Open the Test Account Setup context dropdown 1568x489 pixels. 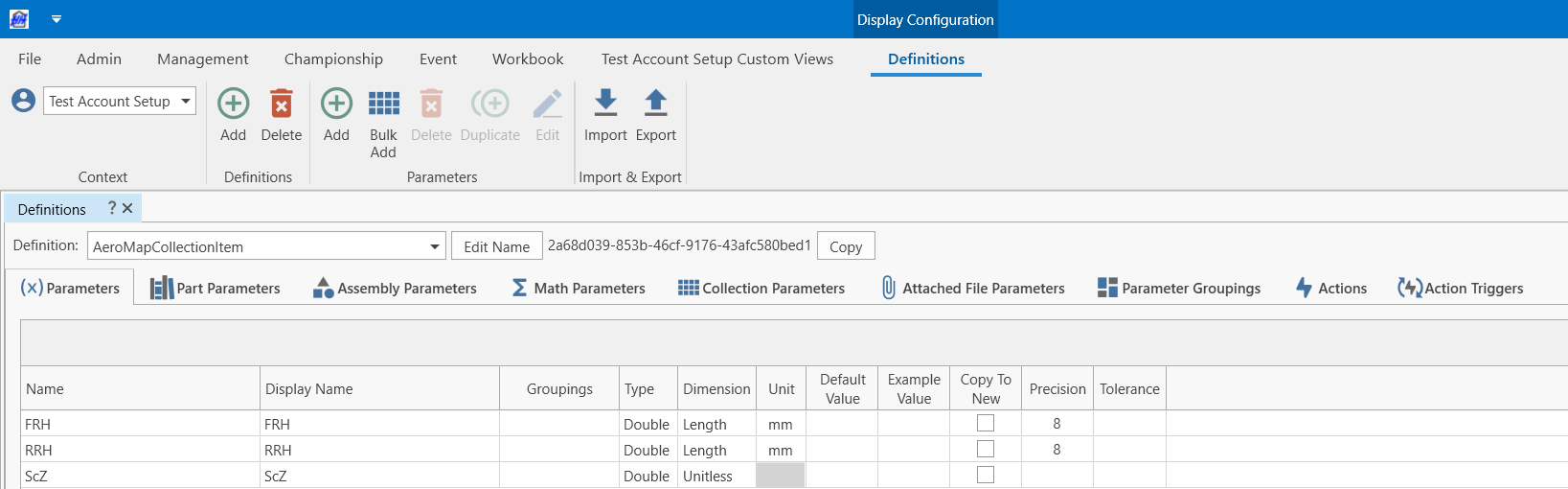click(x=185, y=101)
